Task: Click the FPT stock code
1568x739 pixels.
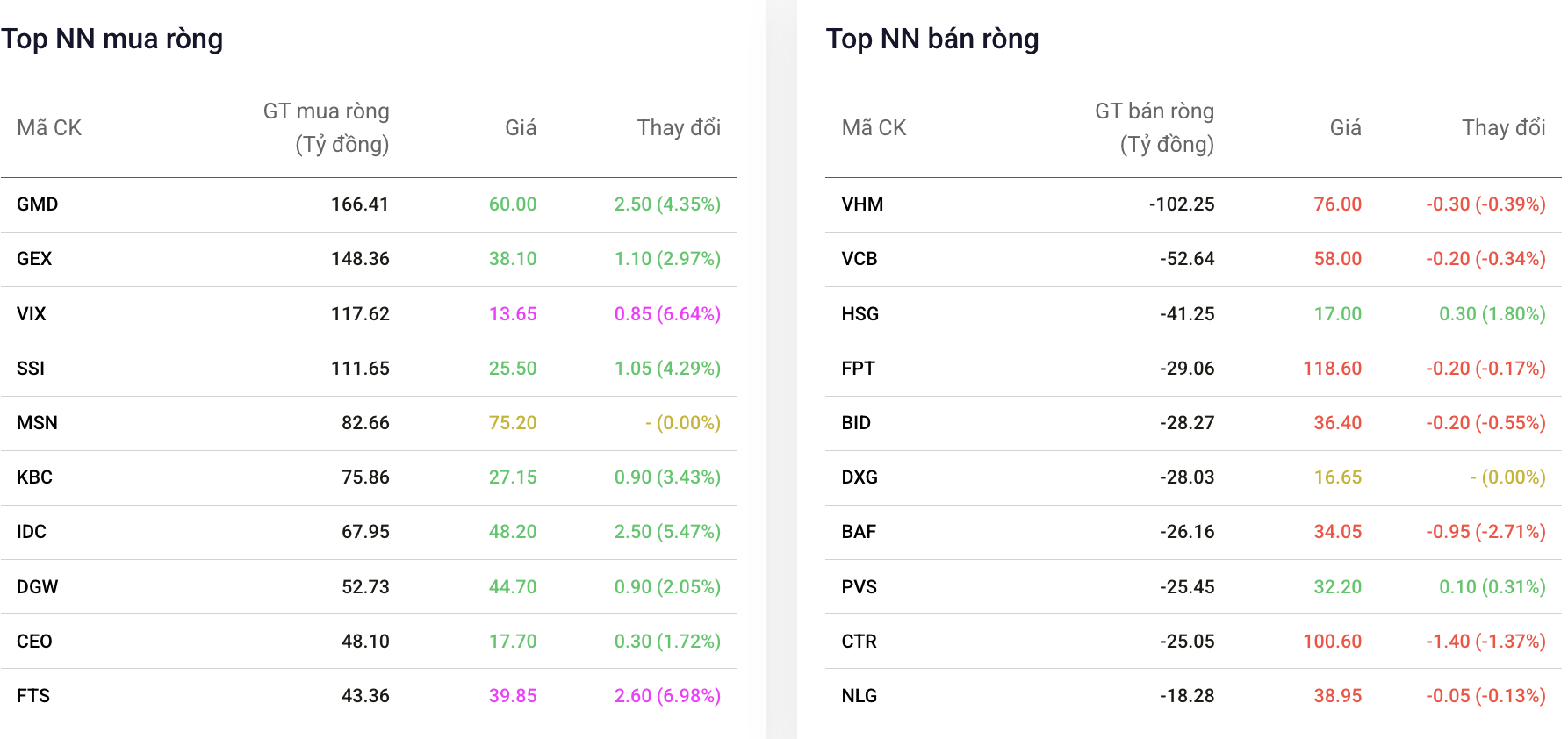Action: tap(858, 369)
